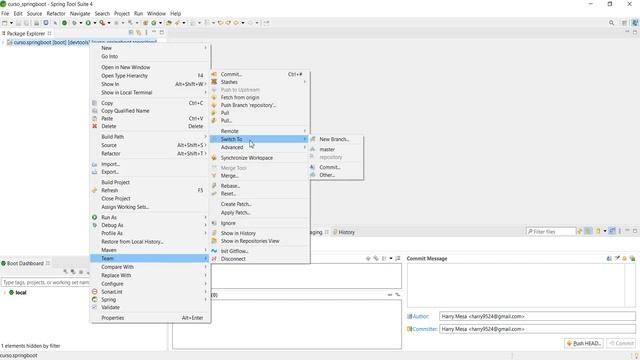Click the Committer email field
The width and height of the screenshot is (640, 360).
point(537,329)
